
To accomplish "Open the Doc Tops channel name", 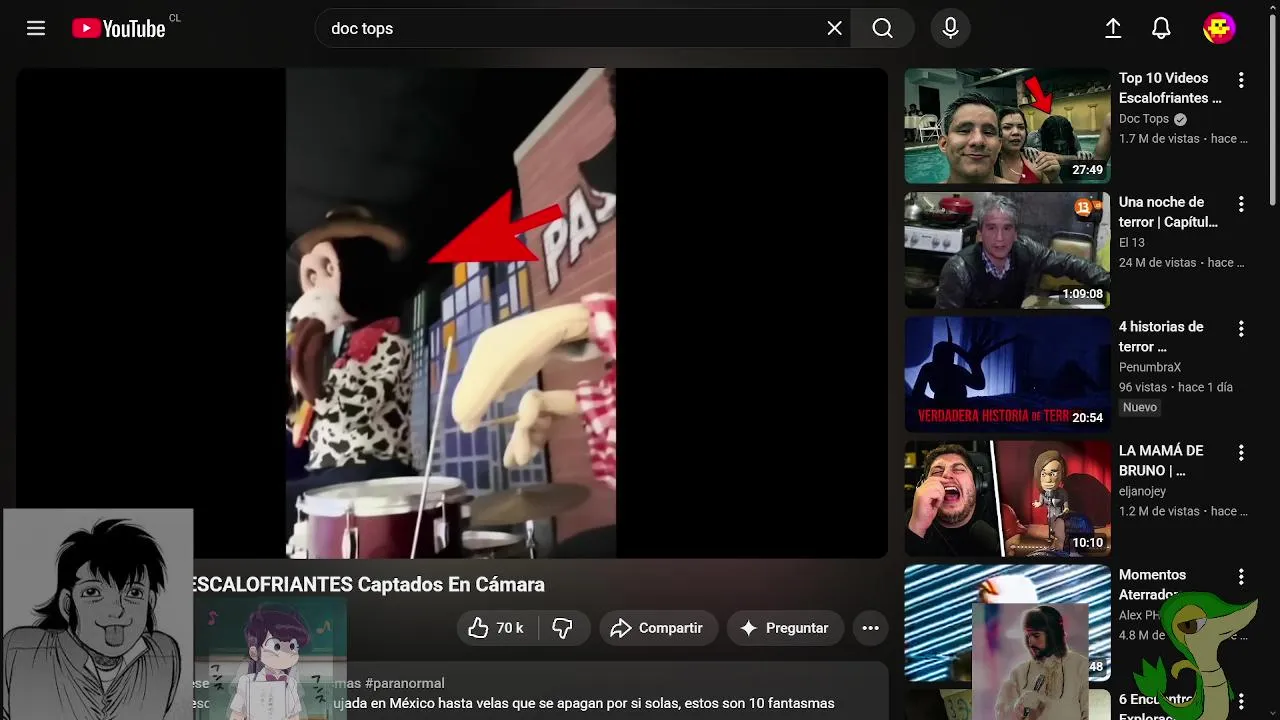I will (1144, 118).
